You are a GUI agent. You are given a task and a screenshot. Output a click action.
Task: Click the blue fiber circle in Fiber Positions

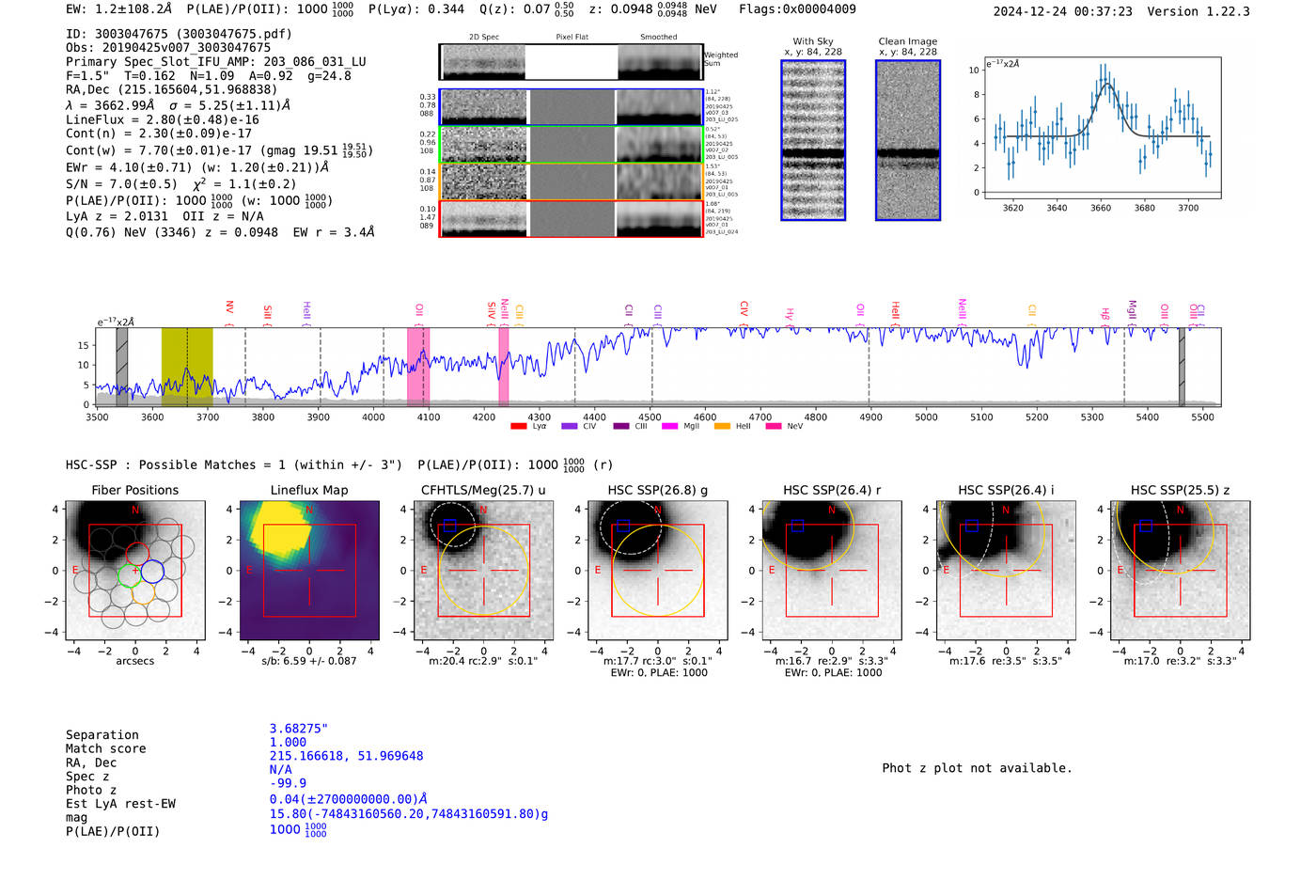[152, 571]
